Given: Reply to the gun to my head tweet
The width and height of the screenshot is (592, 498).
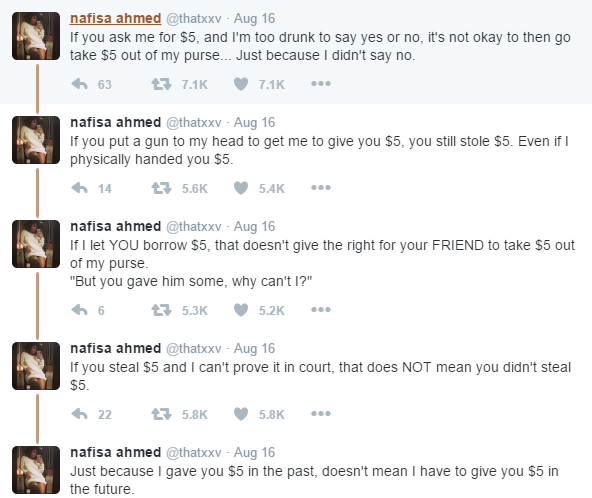Looking at the screenshot, I should (80, 188).
